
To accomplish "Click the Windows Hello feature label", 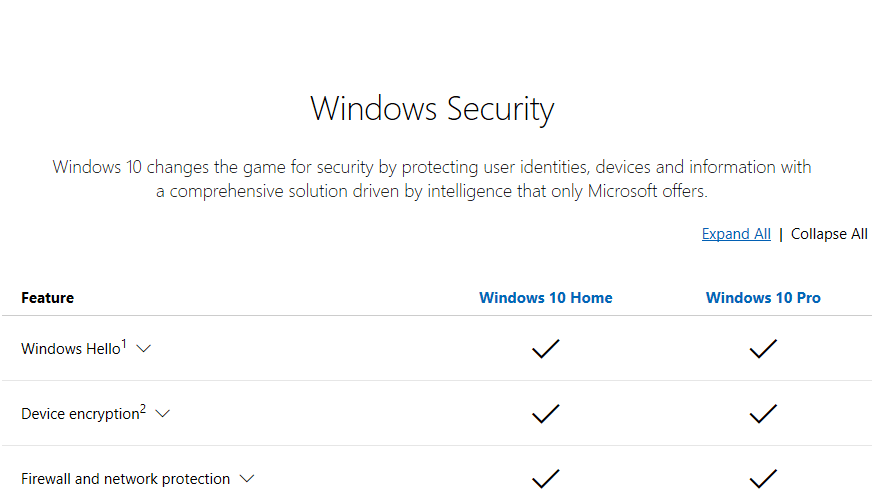I will [71, 349].
